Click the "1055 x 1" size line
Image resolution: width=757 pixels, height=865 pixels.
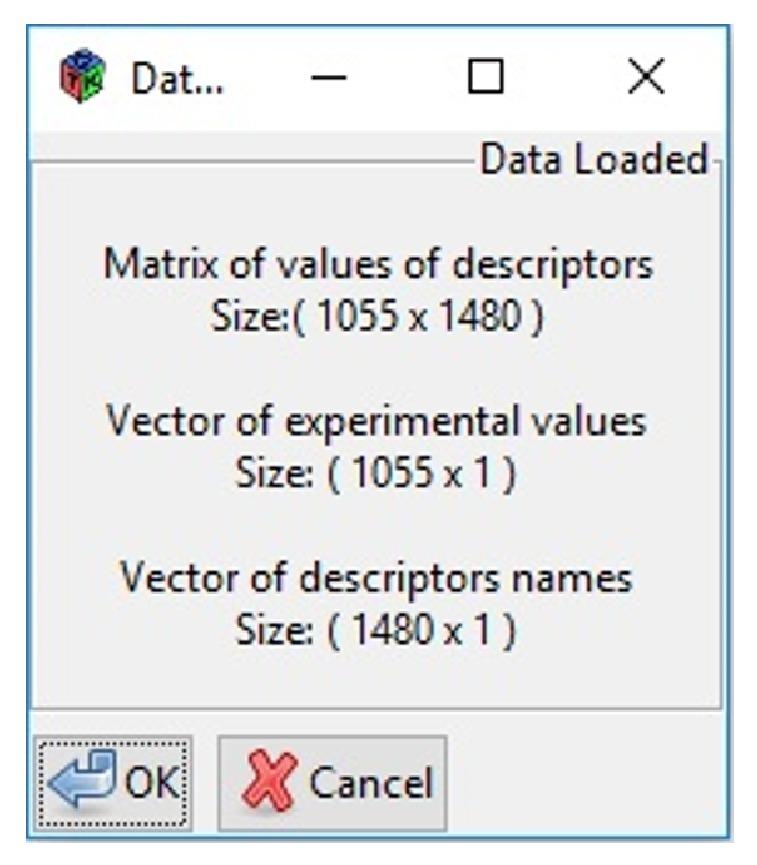376,475
